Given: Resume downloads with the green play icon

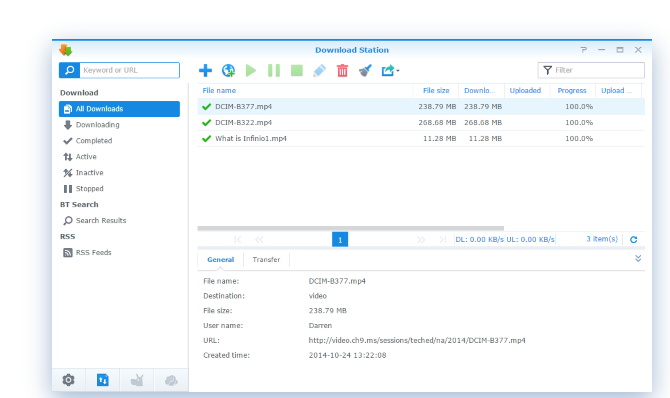Looking at the screenshot, I should tap(251, 71).
